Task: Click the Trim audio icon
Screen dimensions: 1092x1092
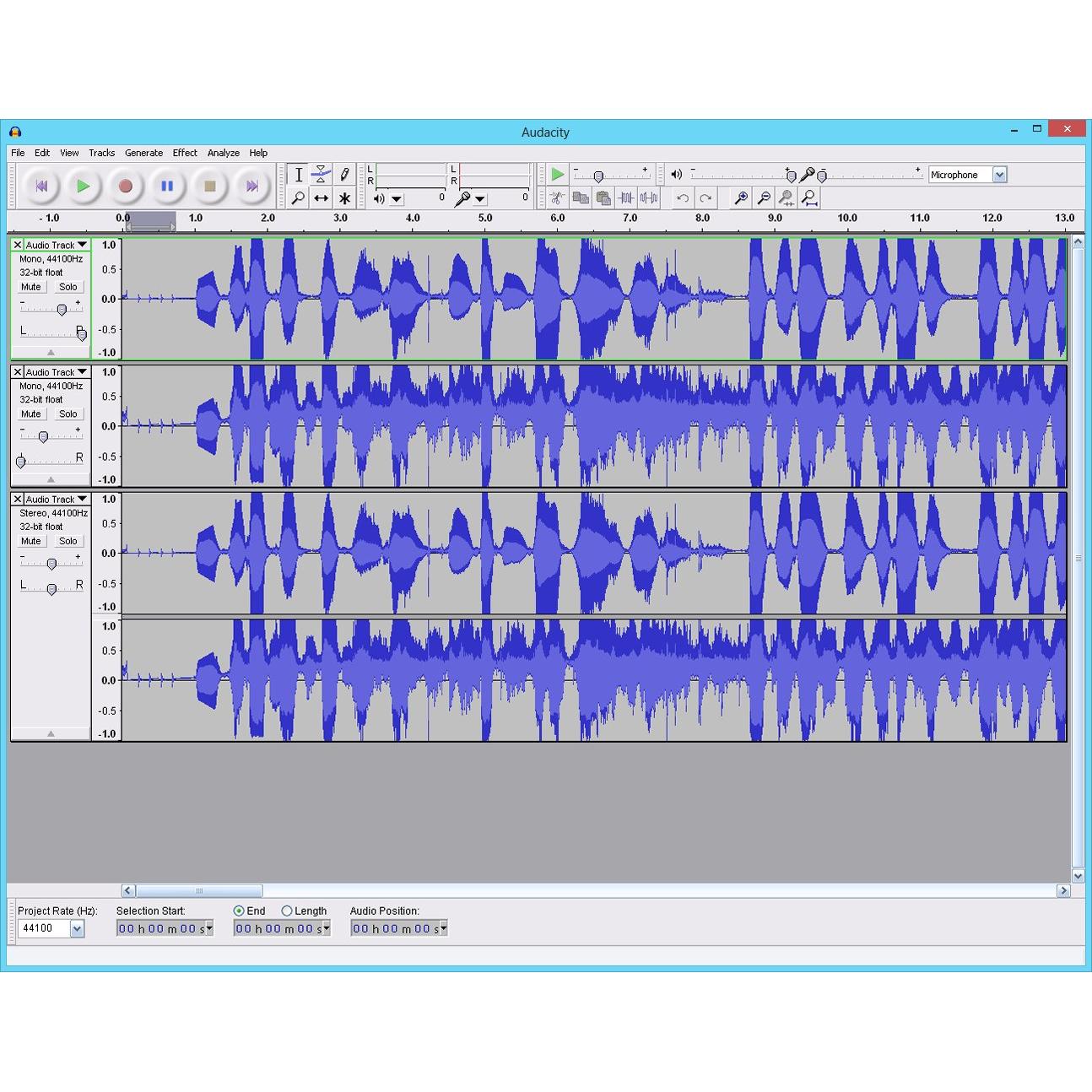Action: tap(626, 198)
